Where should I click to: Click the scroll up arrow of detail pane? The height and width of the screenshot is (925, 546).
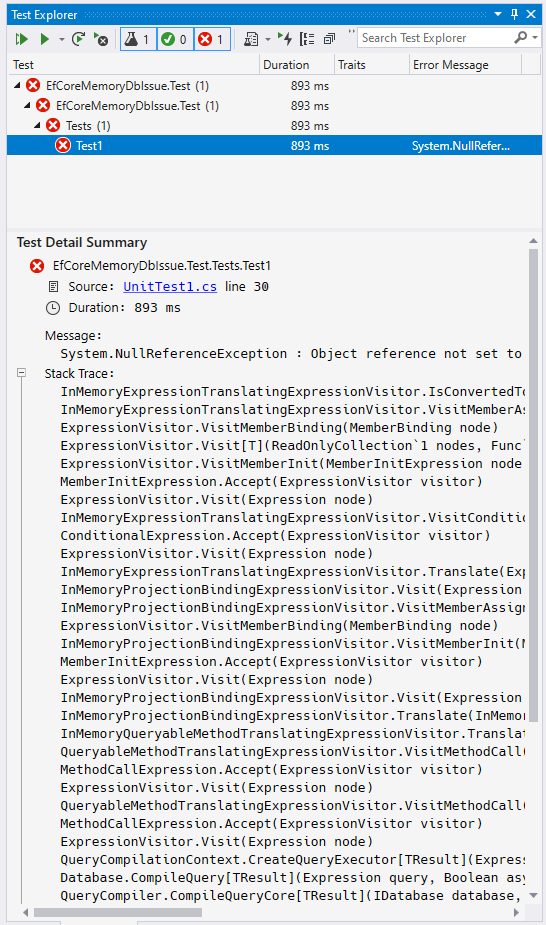(x=534, y=241)
